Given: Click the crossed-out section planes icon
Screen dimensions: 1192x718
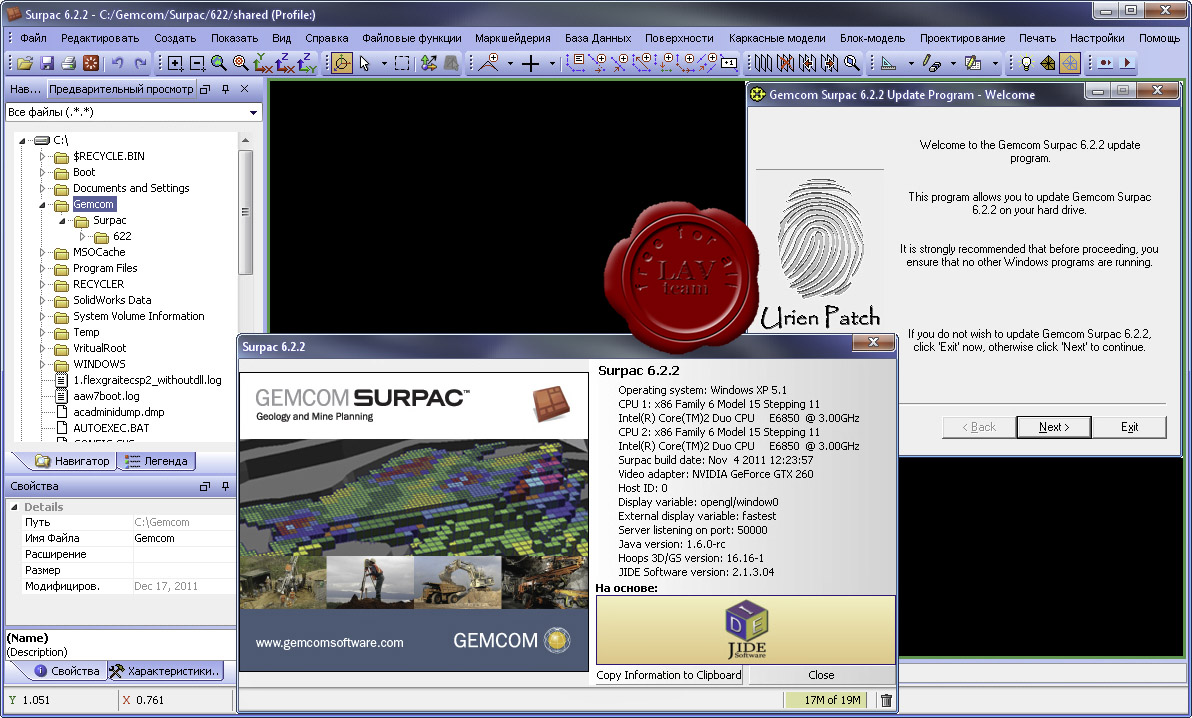Looking at the screenshot, I should coord(785,63).
